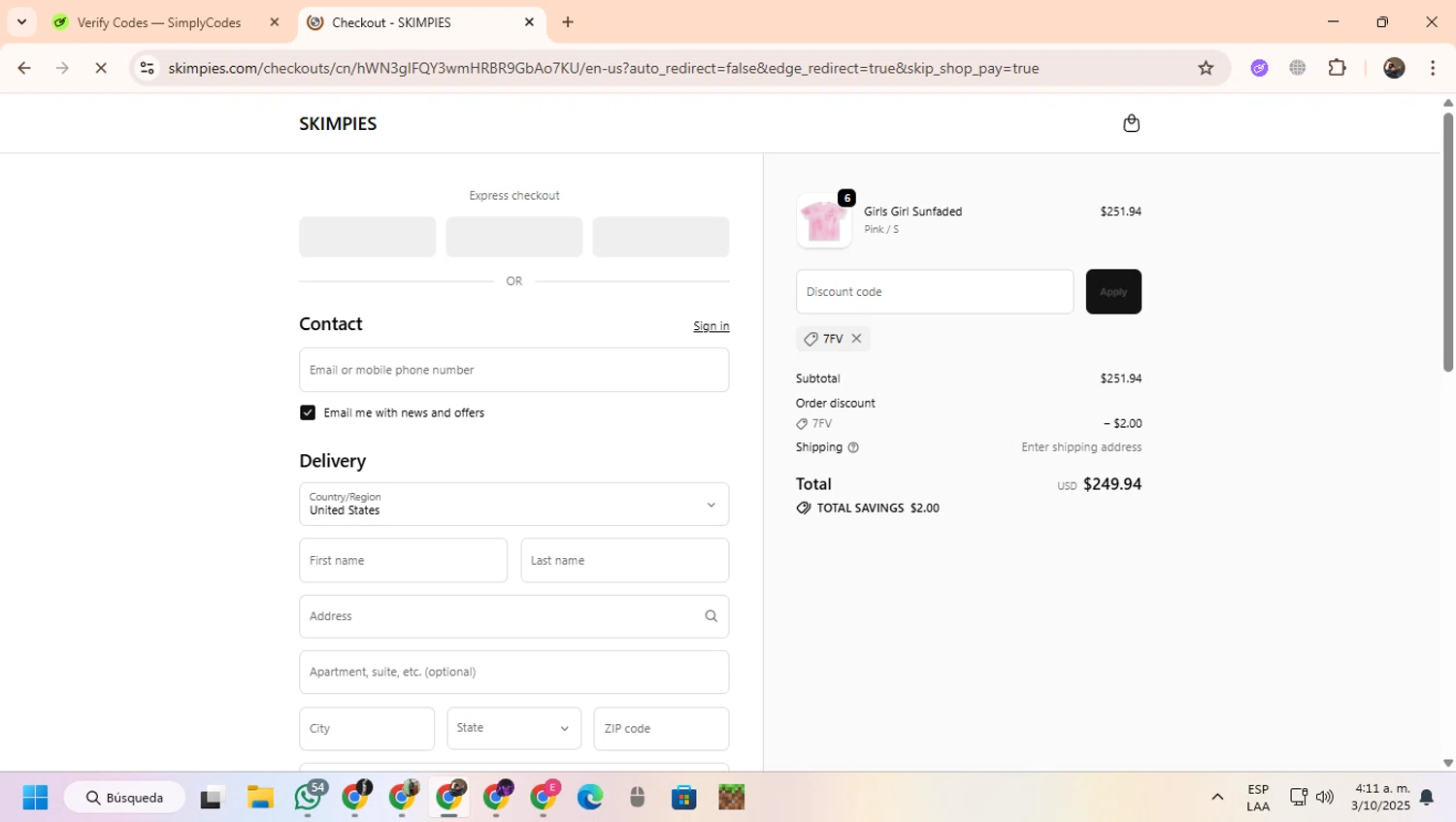Show hidden system tray icons
This screenshot has width=1456, height=822.
click(1217, 798)
